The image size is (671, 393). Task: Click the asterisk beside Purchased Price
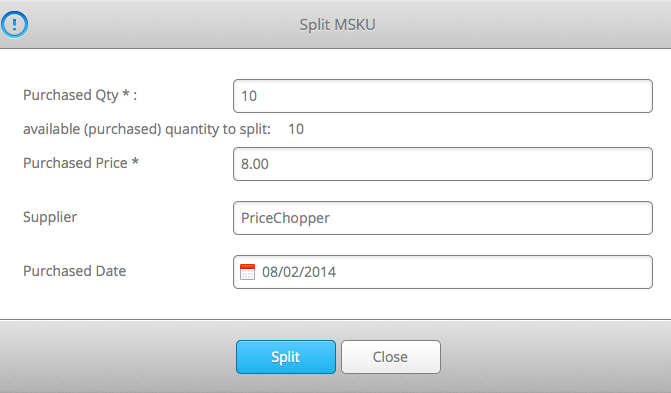click(x=135, y=161)
